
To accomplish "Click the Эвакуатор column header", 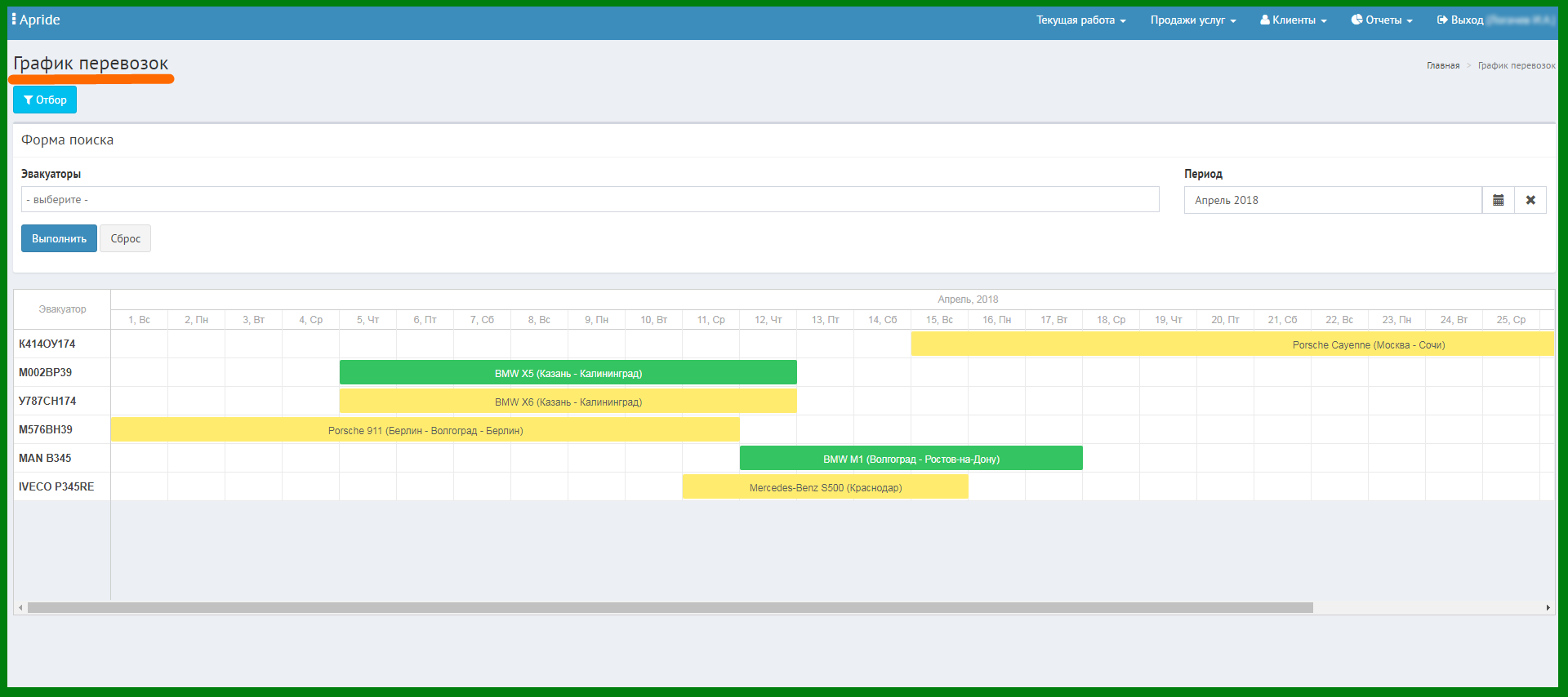I will point(62,309).
